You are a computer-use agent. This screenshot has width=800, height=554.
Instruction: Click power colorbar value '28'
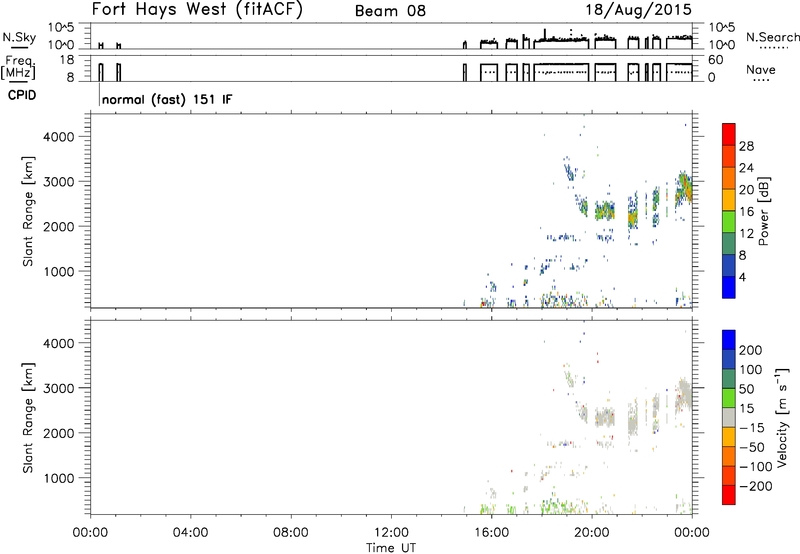pyautogui.click(x=746, y=146)
